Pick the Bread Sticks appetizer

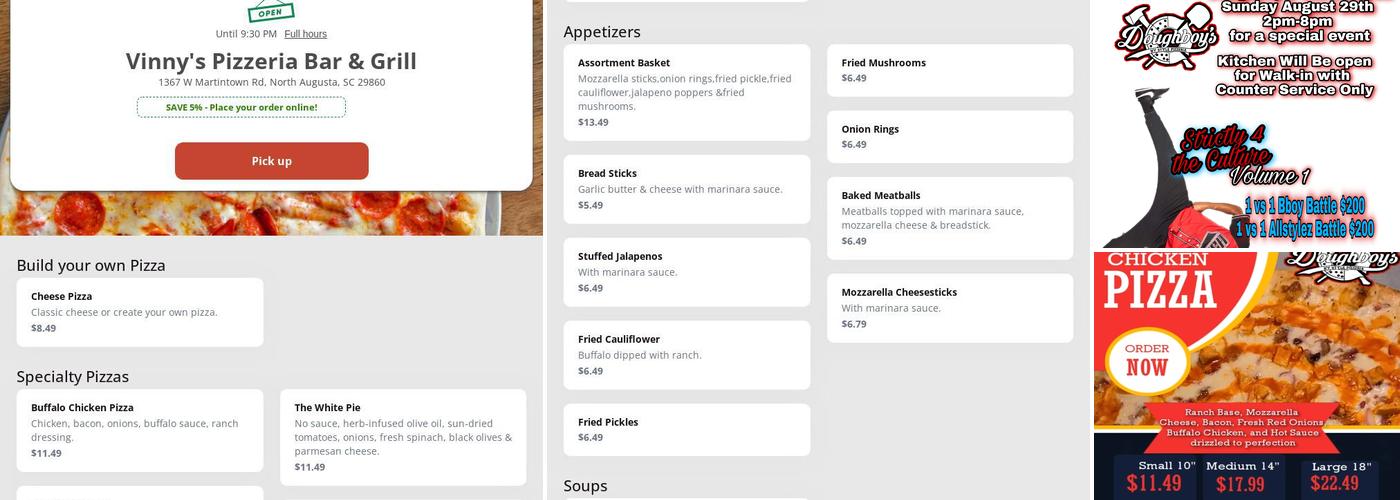(x=687, y=189)
